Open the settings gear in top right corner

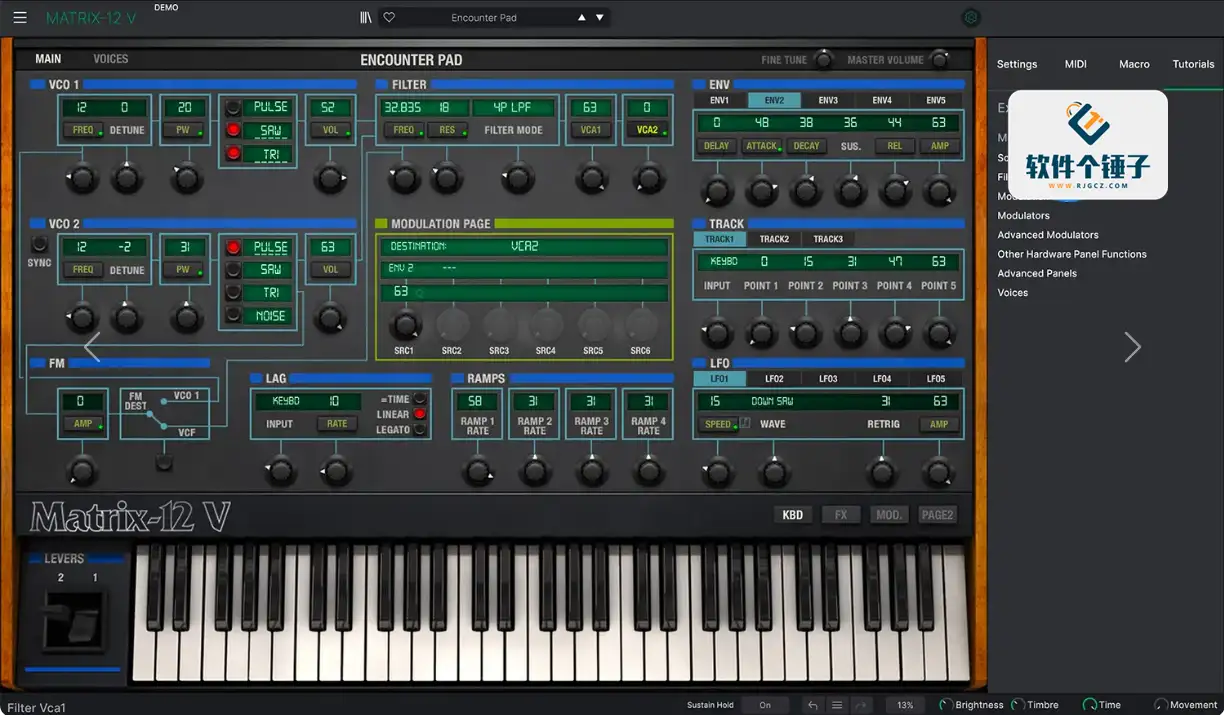[970, 17]
